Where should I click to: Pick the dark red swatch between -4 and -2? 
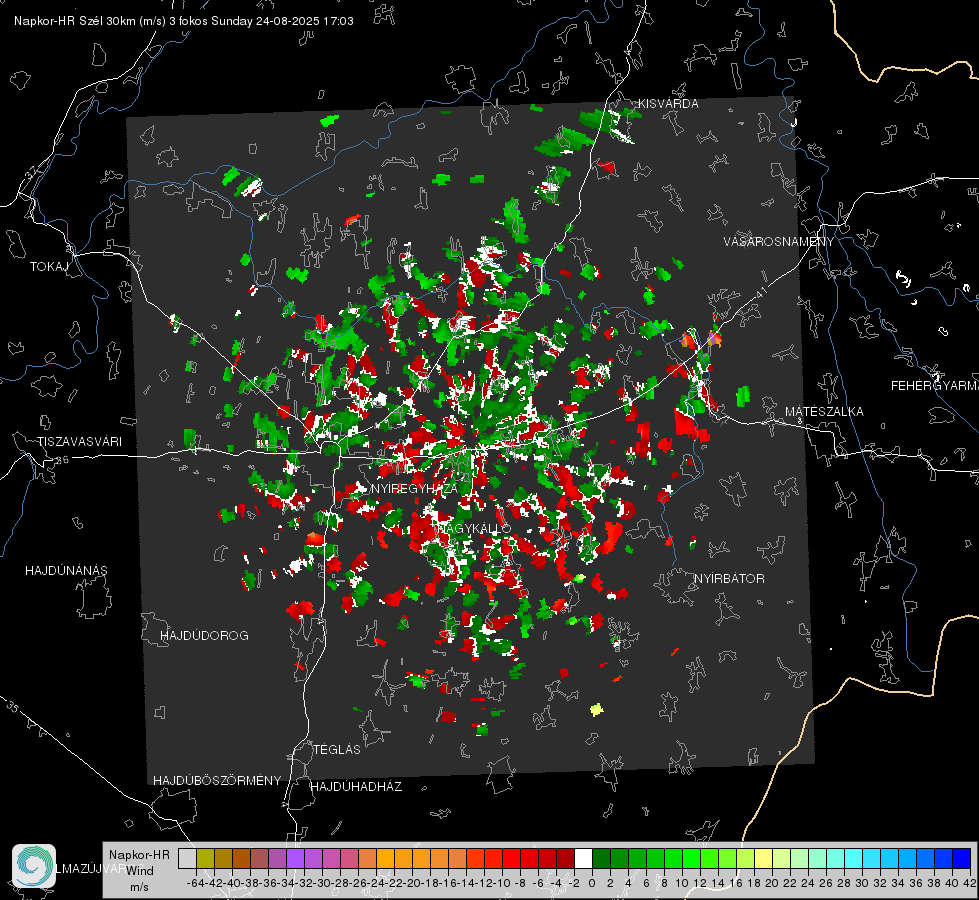coord(566,858)
